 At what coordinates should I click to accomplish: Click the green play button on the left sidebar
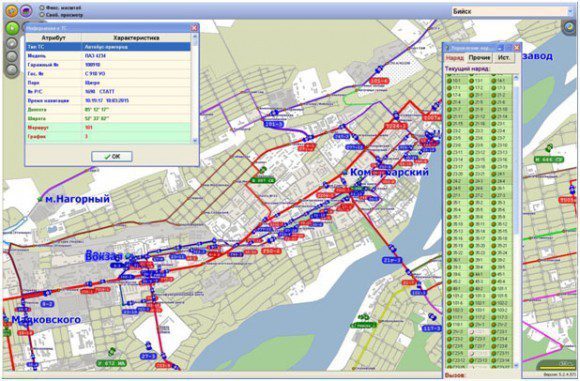tap(12, 28)
